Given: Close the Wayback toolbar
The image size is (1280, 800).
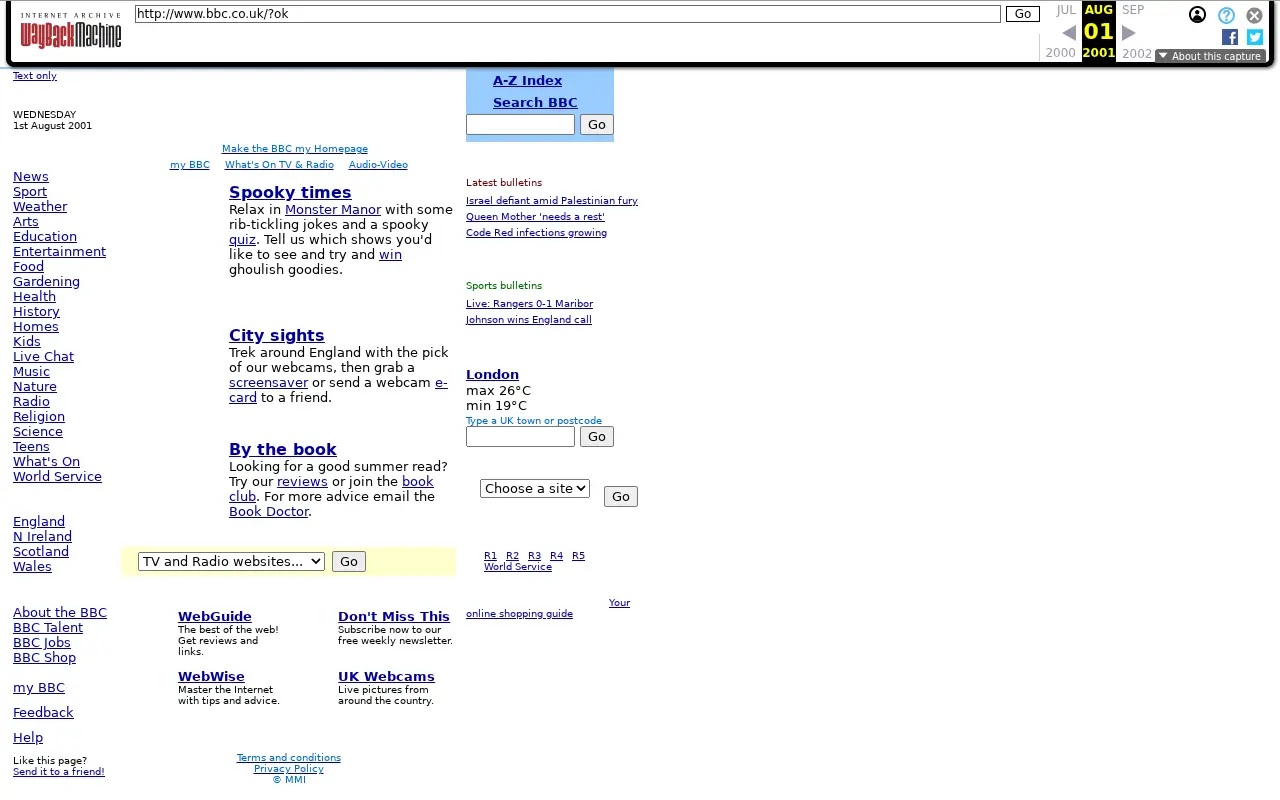Looking at the screenshot, I should coord(1254,15).
